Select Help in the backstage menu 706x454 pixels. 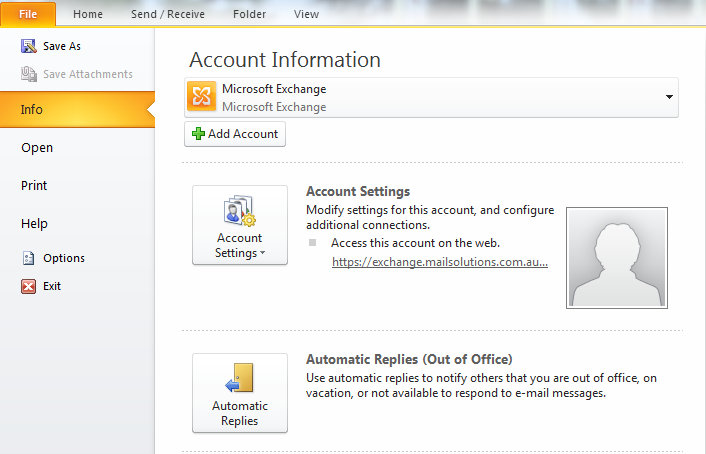[x=35, y=224]
